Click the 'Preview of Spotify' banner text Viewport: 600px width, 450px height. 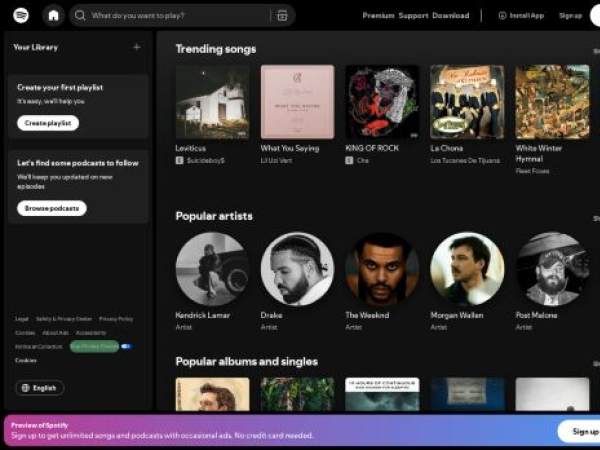[39, 425]
